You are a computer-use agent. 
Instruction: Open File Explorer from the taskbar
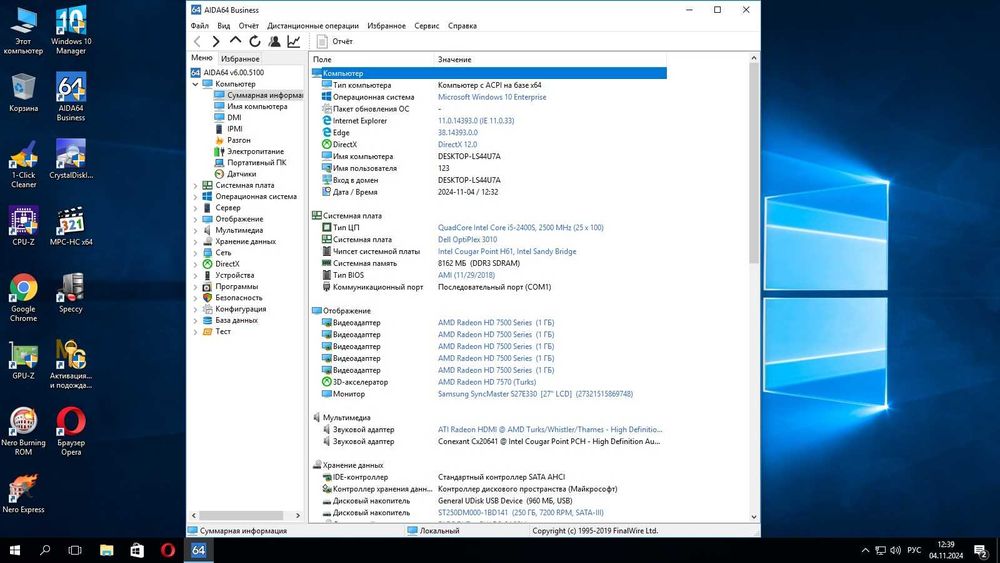[107, 550]
